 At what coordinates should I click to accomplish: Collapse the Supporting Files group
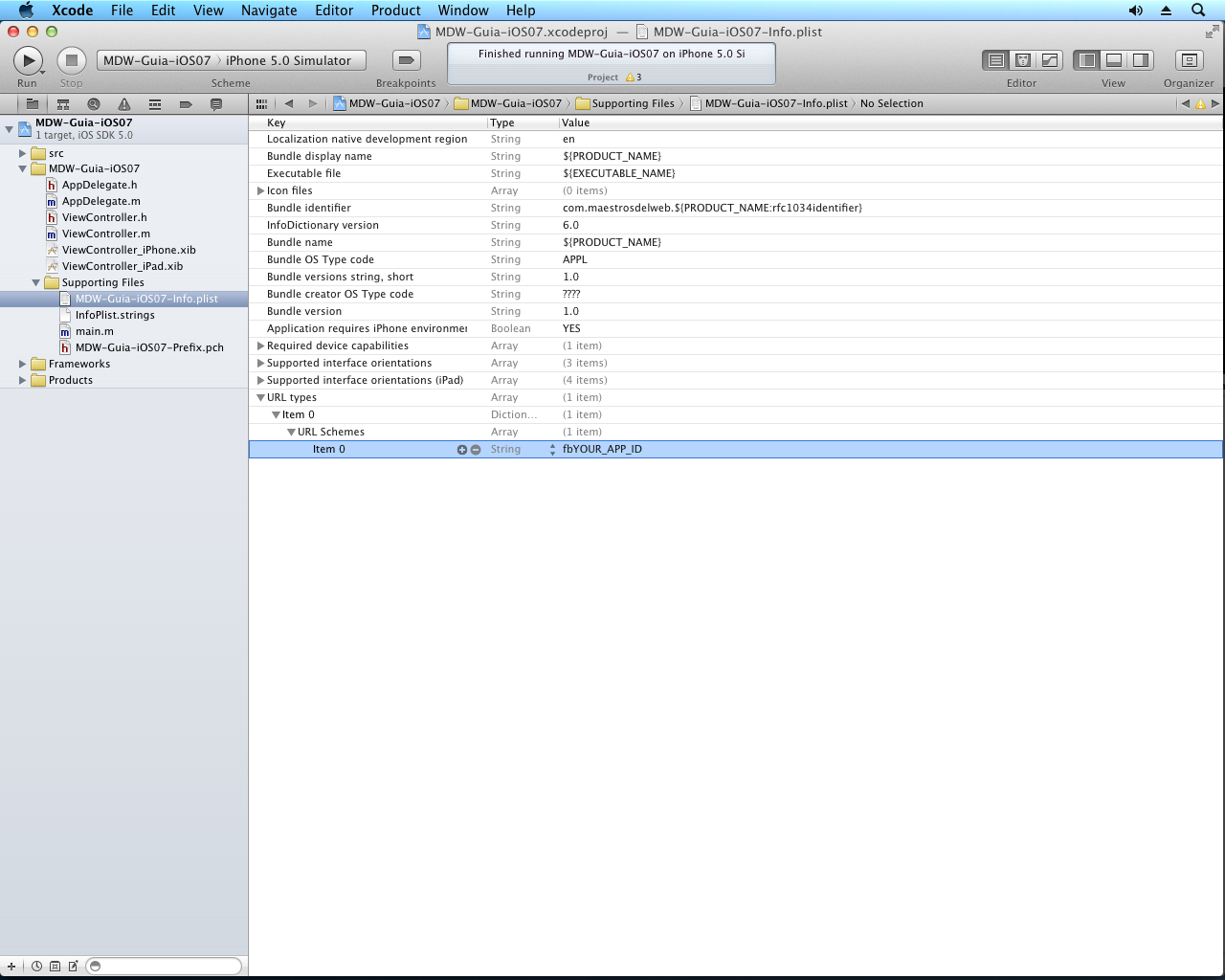click(x=35, y=283)
